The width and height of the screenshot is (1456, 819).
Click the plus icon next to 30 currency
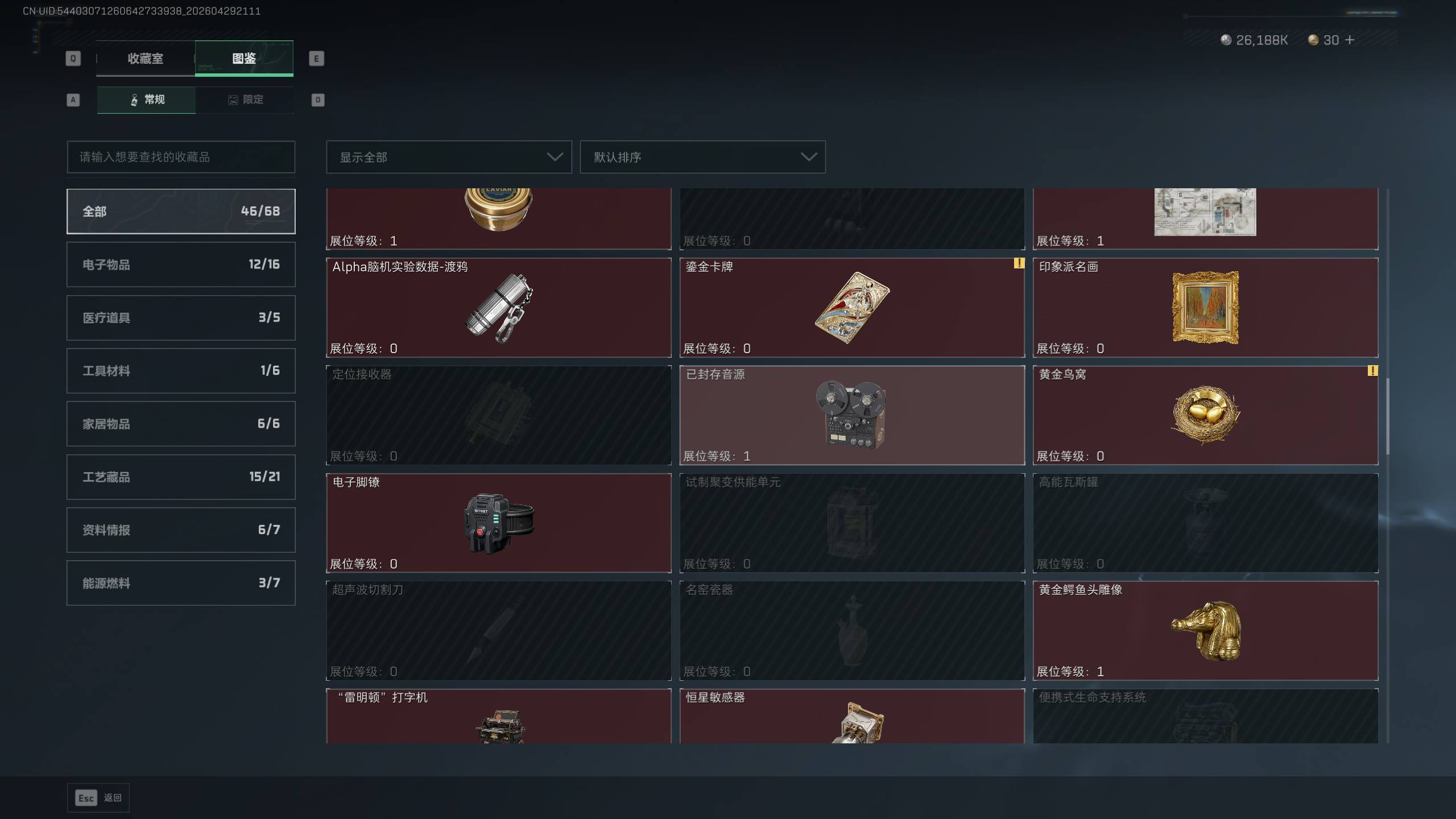(1350, 40)
